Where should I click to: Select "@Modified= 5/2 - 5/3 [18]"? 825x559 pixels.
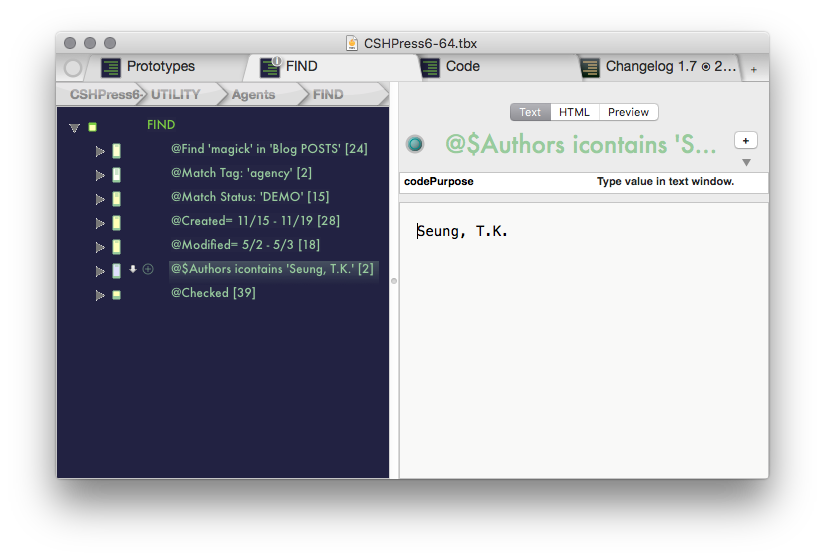pyautogui.click(x=245, y=245)
